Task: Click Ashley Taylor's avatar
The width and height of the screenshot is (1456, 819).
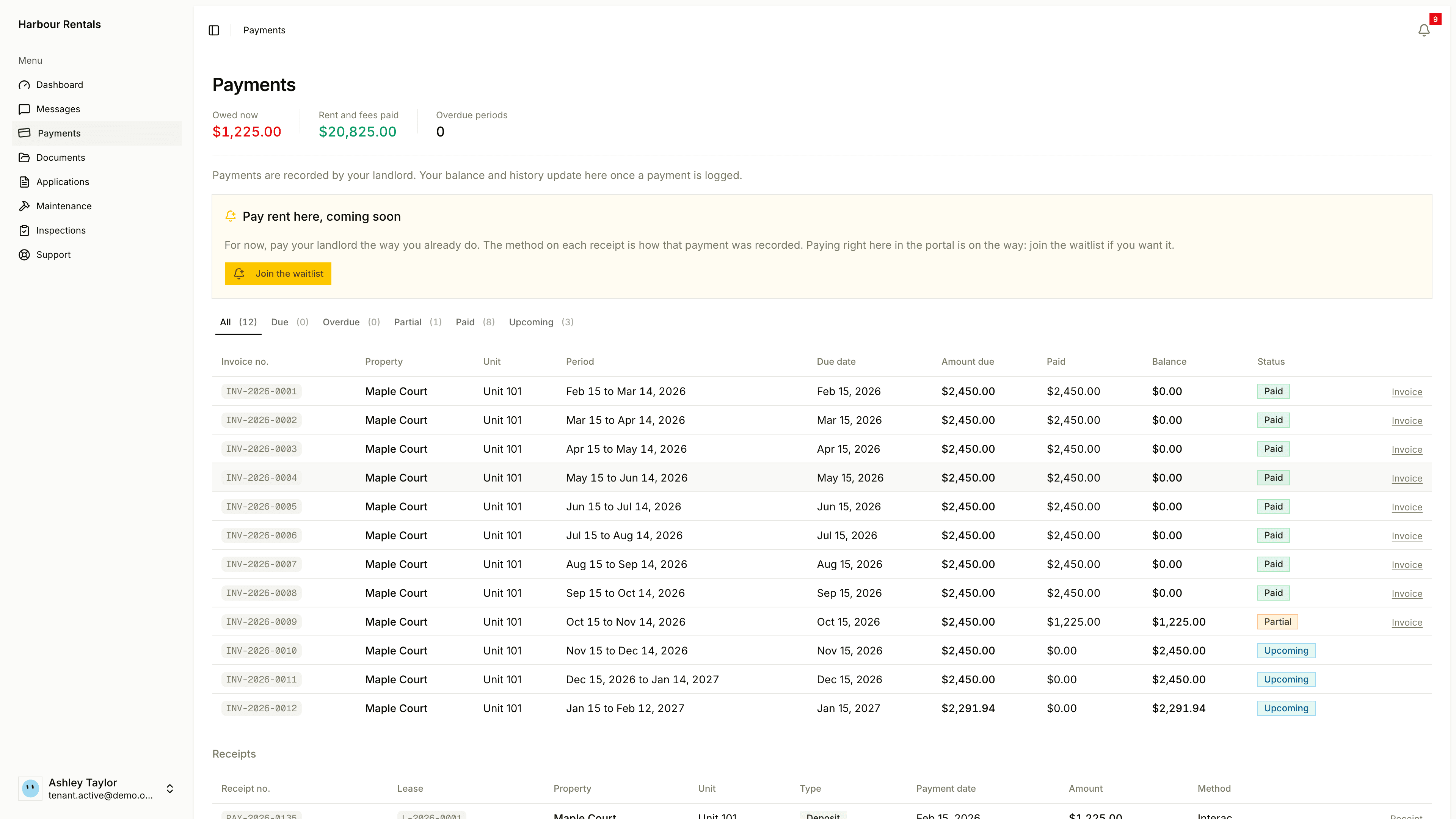Action: (x=30, y=789)
